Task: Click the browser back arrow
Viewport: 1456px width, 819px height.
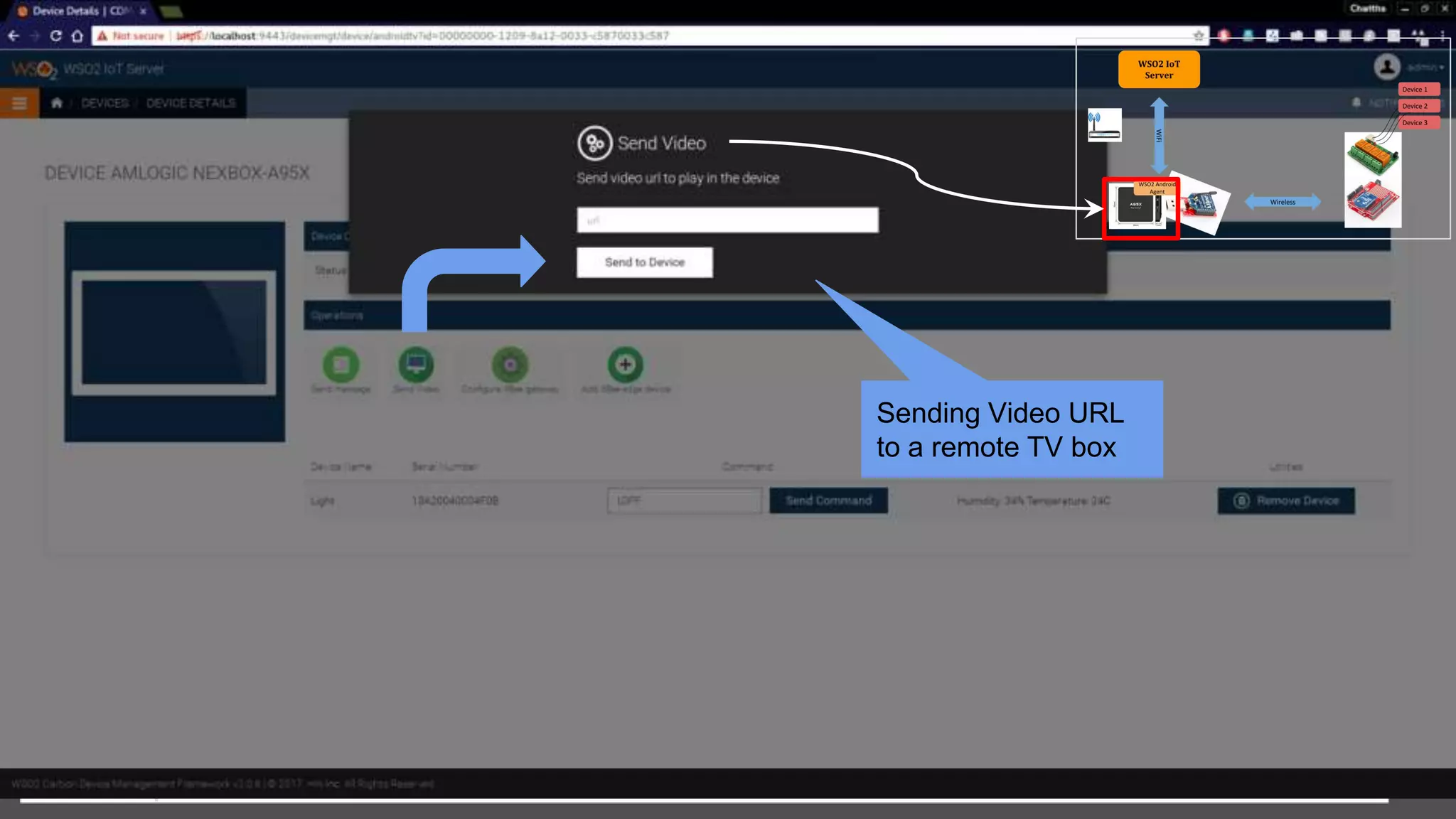Action: click(14, 36)
